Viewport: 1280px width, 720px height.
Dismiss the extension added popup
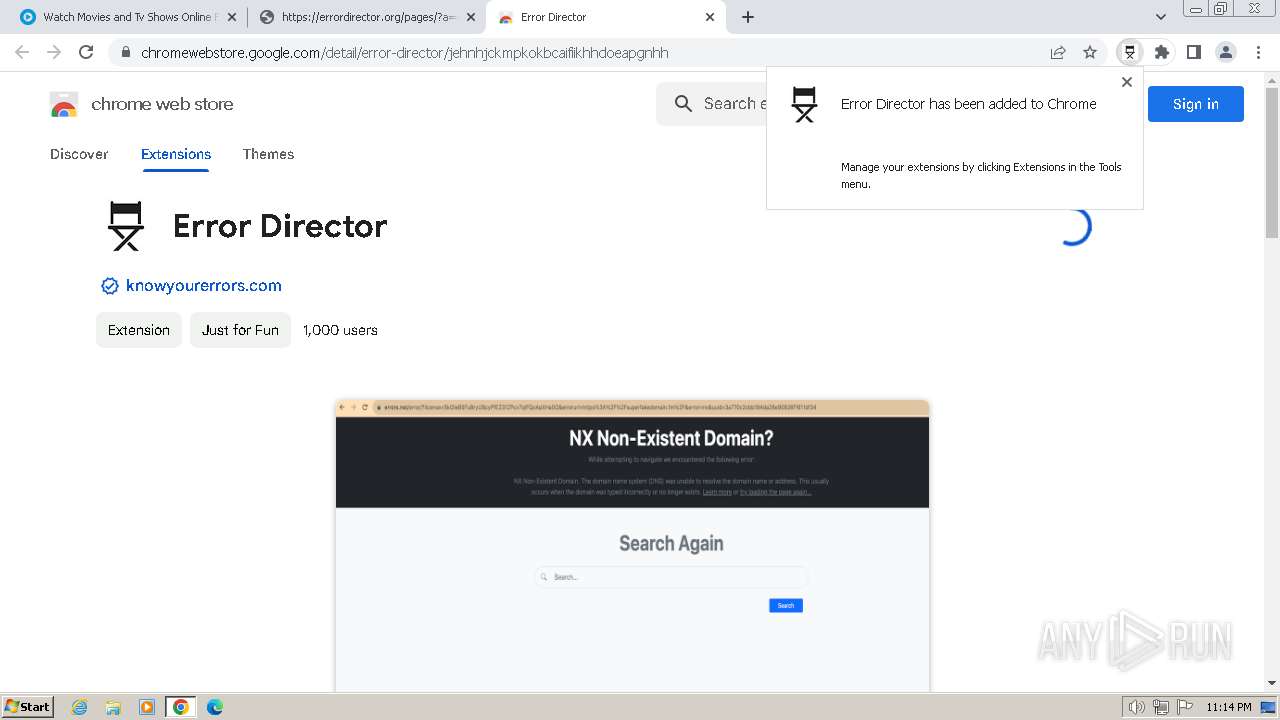click(1127, 82)
